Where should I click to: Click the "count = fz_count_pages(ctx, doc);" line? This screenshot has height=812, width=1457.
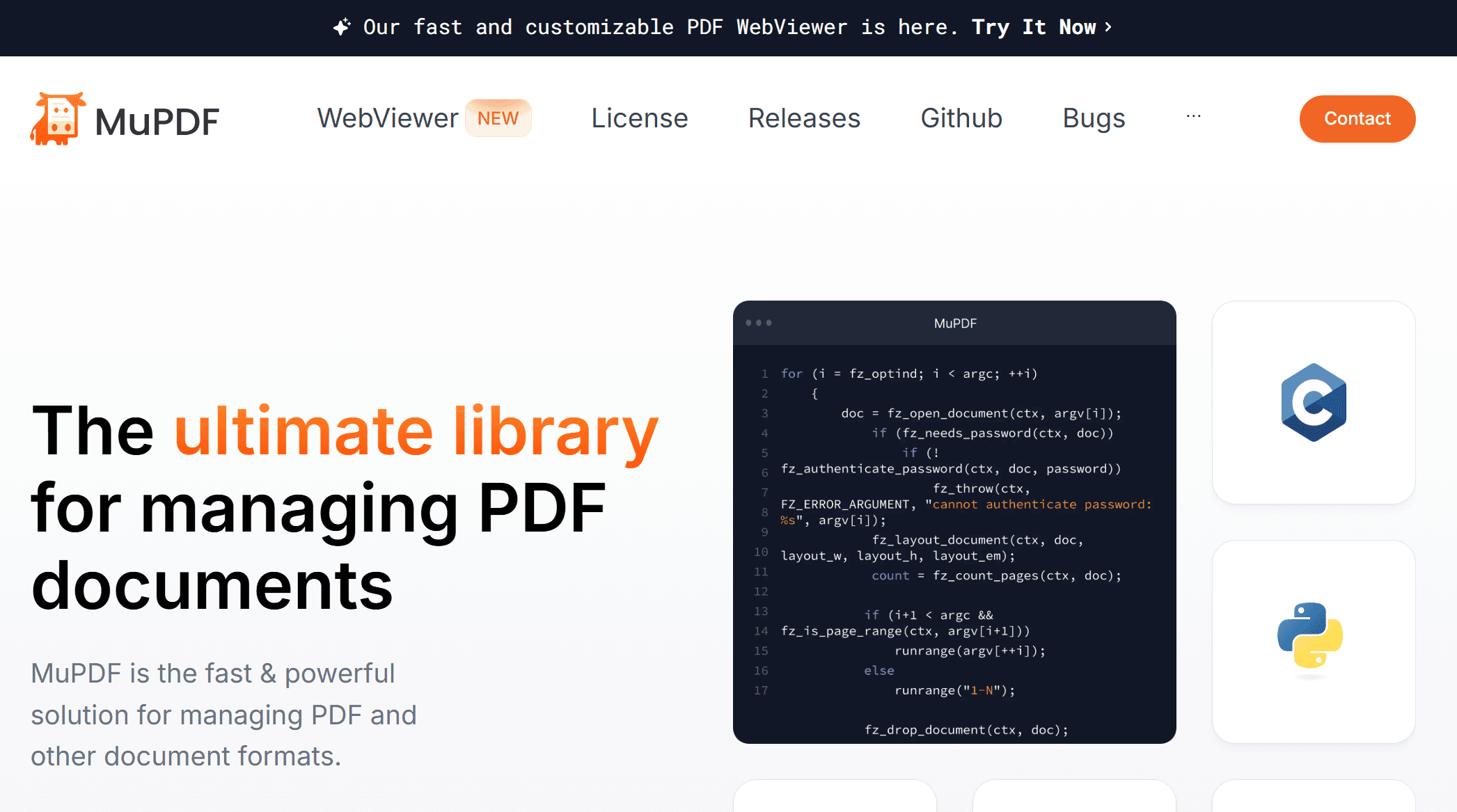(x=997, y=575)
